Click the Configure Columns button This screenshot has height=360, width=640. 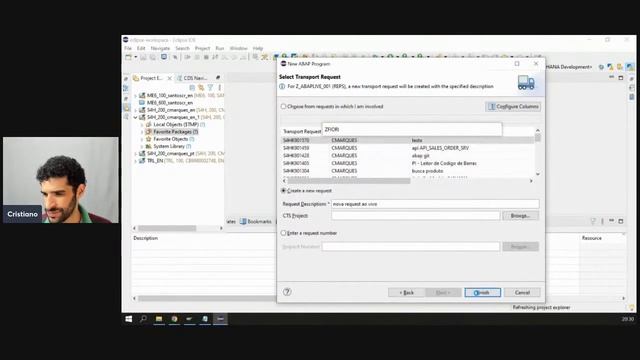pos(513,107)
